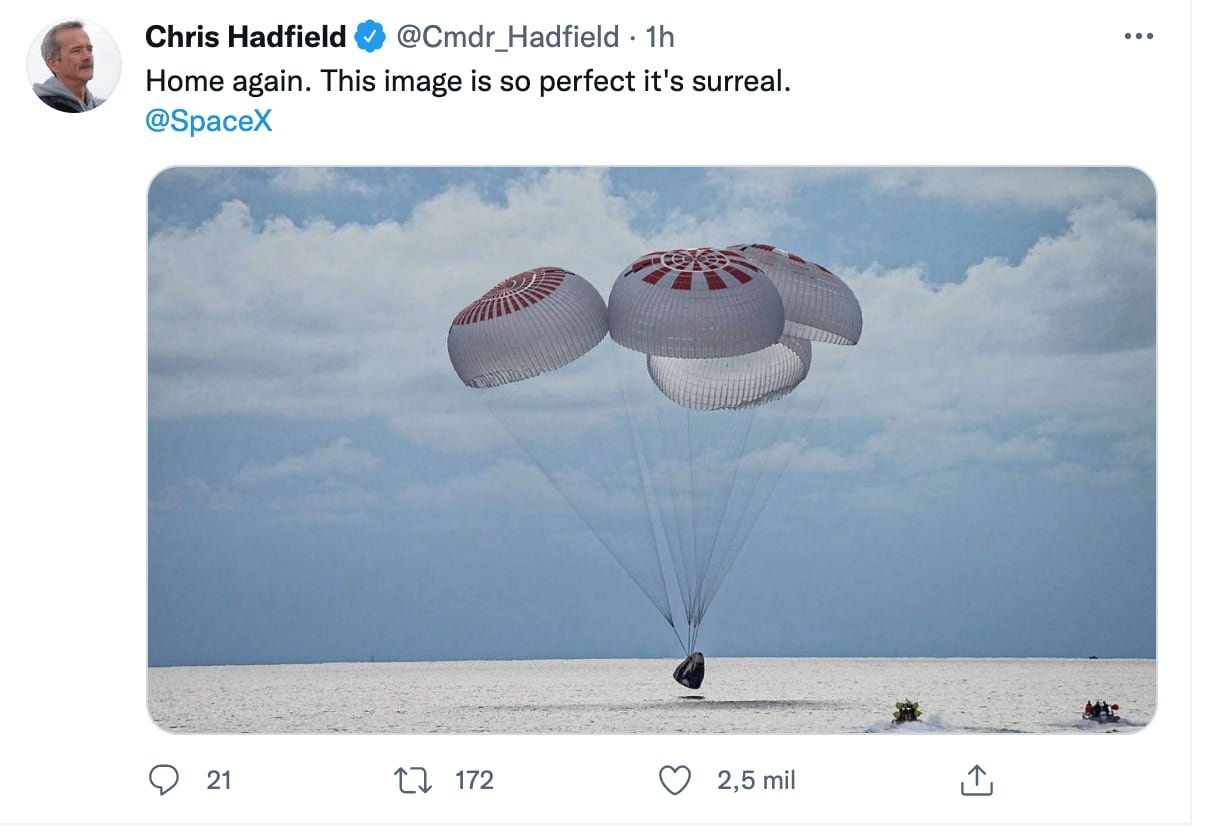The image size is (1208, 826).
Task: Open the @SpaceX mention link
Action: 209,122
